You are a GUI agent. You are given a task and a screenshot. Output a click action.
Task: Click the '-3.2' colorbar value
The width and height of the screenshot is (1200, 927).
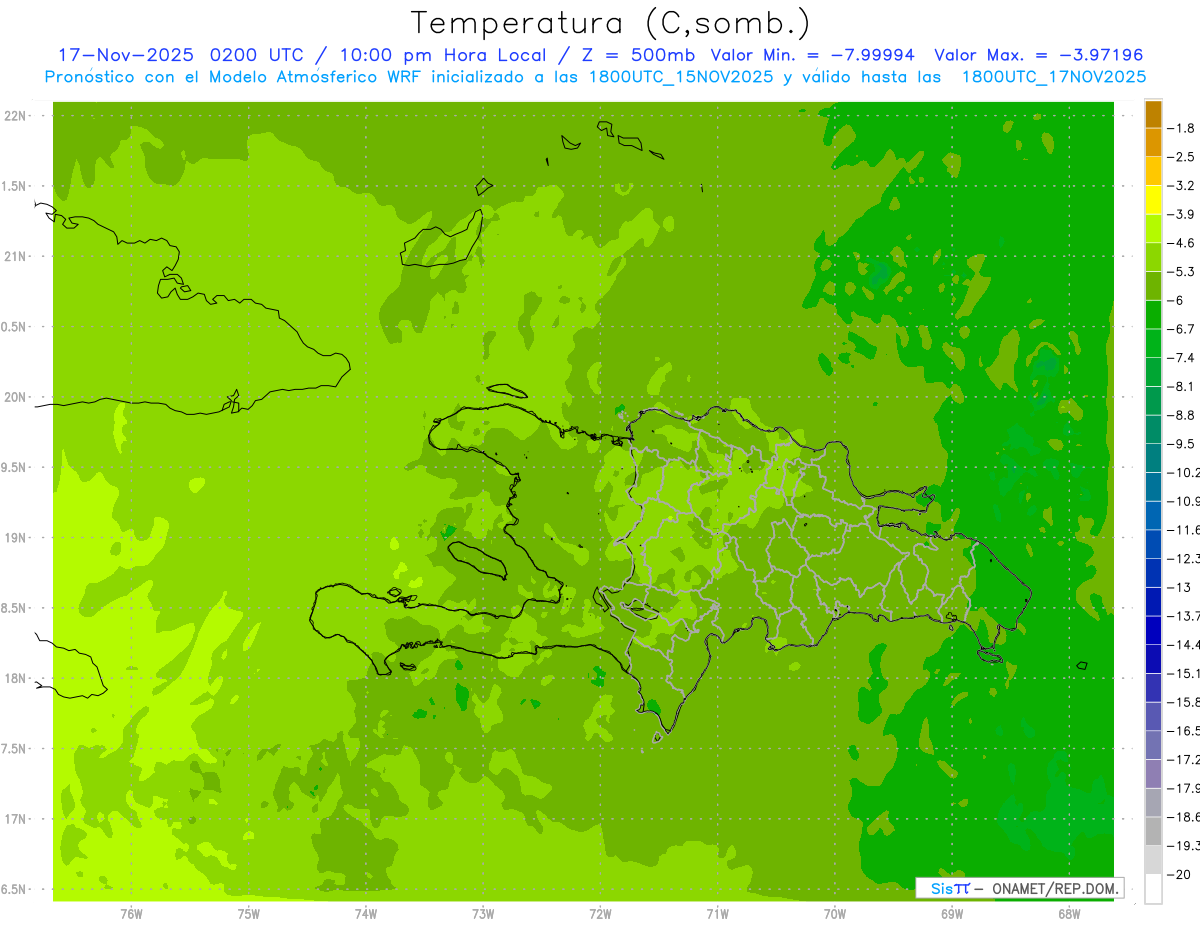click(x=1180, y=186)
